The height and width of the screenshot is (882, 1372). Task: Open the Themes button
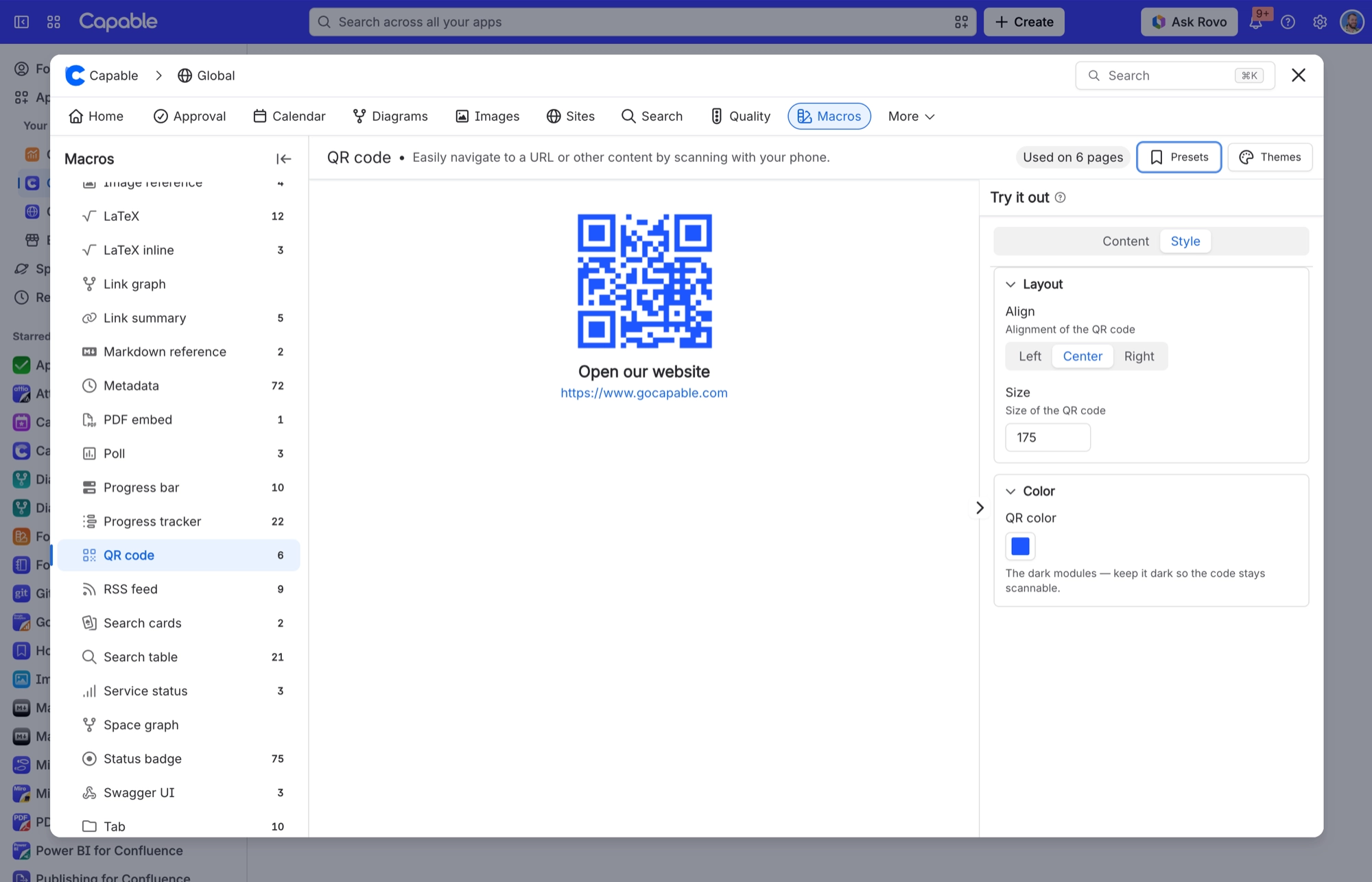(x=1270, y=157)
